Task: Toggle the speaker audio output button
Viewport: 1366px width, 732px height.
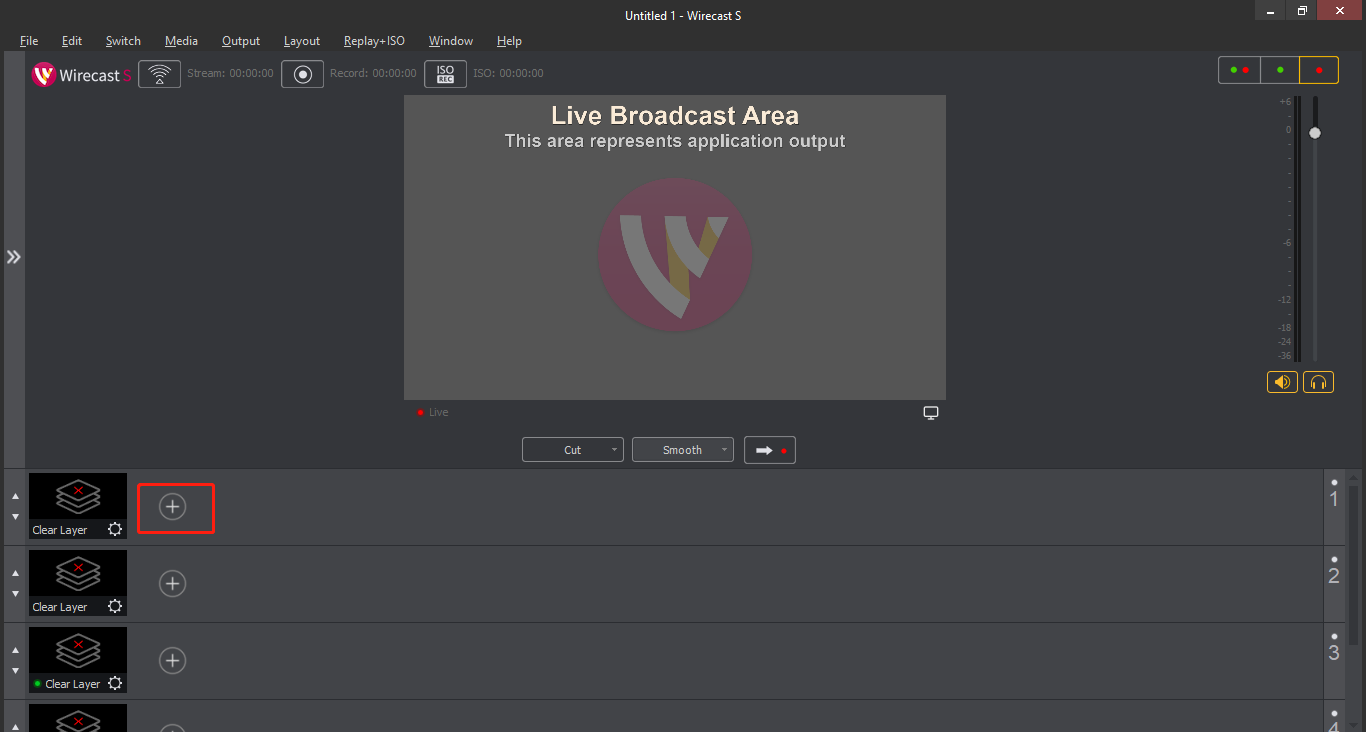Action: coord(1282,382)
